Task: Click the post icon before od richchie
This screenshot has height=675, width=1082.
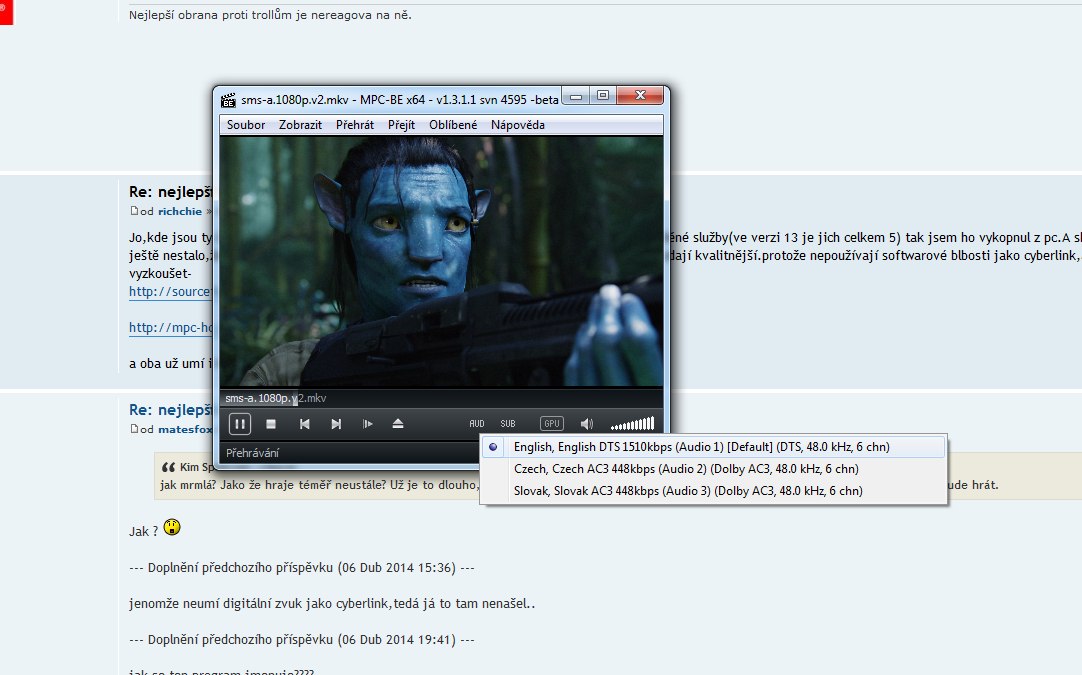Action: click(134, 211)
